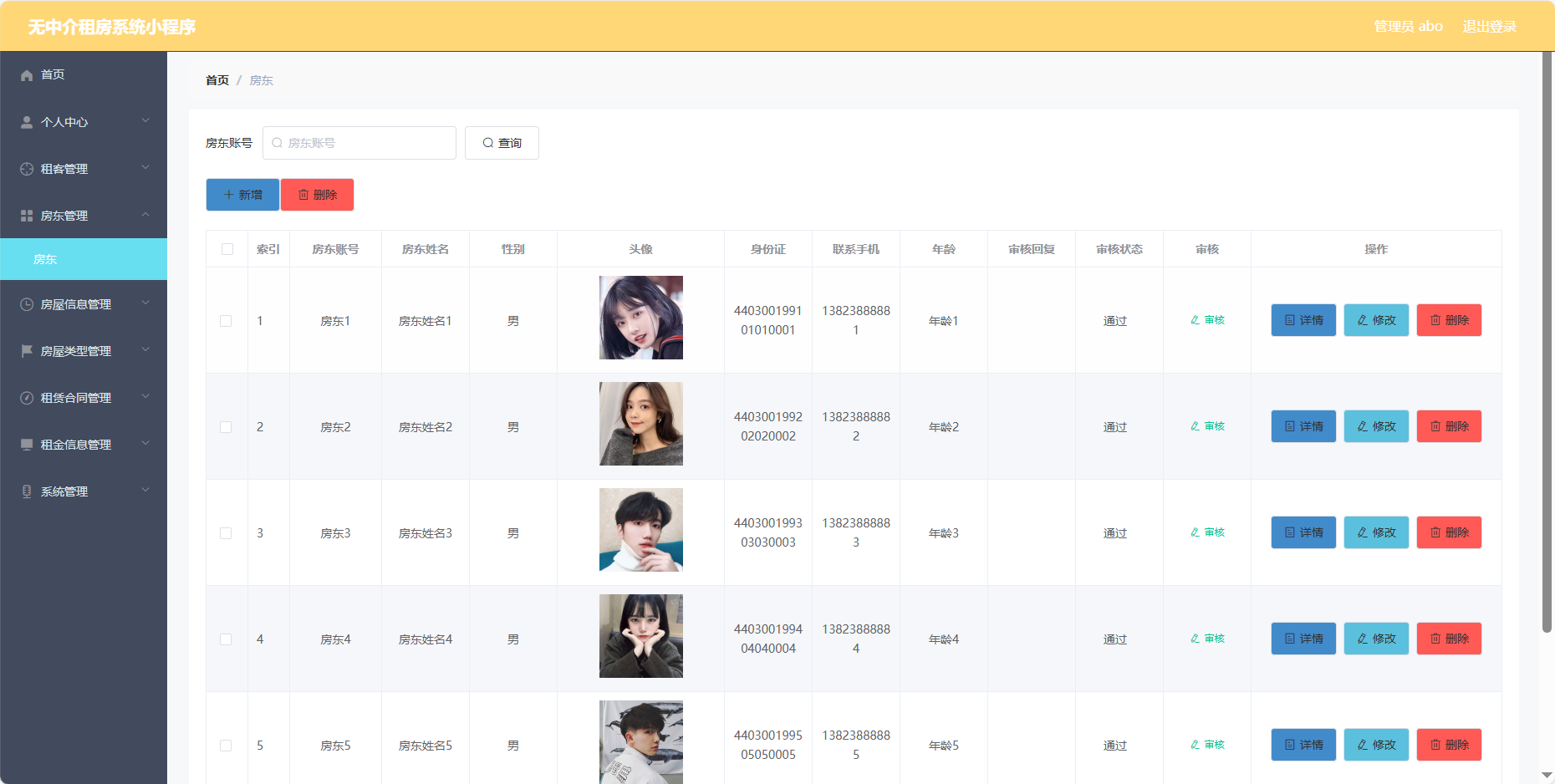The width and height of the screenshot is (1555, 784).
Task: Click the compass icon beside 租赁合同管理
Action: (27, 398)
